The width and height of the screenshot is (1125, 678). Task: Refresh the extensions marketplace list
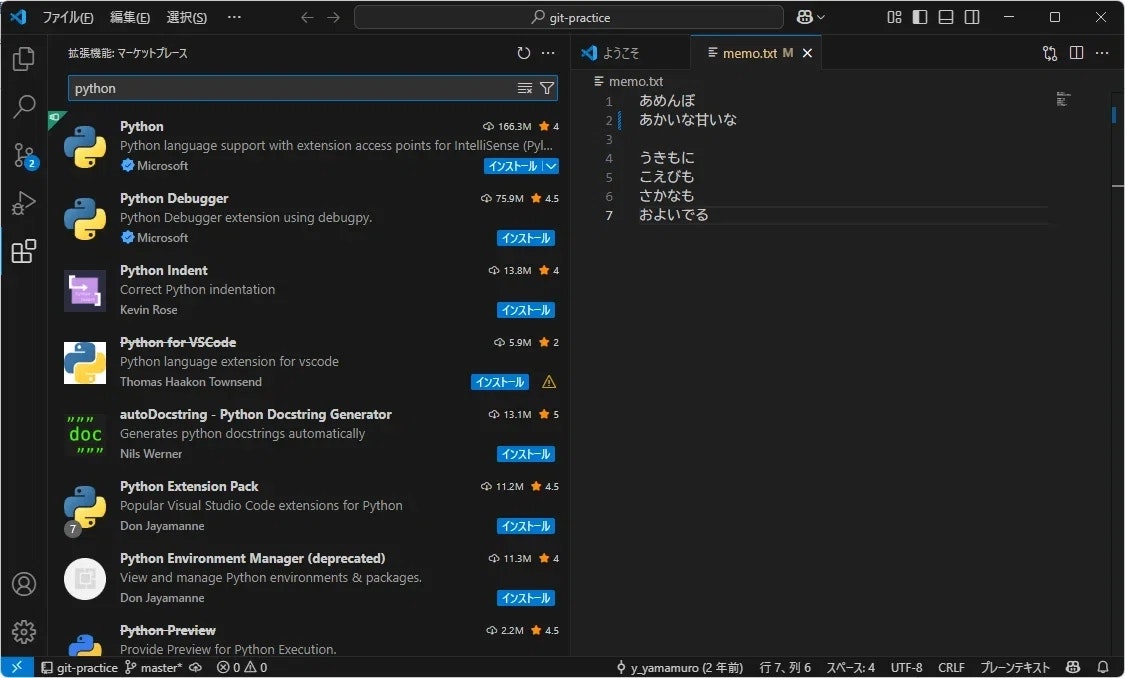[524, 53]
